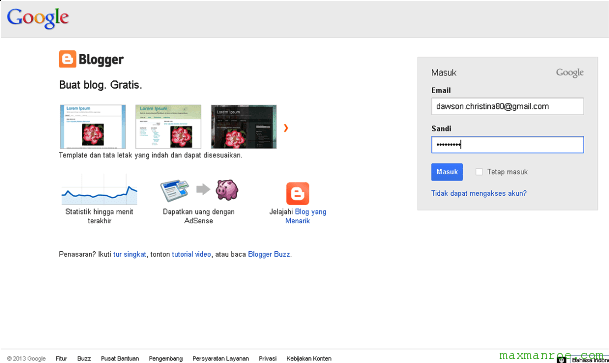Focus the Email input field
This screenshot has height=363, width=609.
tap(507, 106)
